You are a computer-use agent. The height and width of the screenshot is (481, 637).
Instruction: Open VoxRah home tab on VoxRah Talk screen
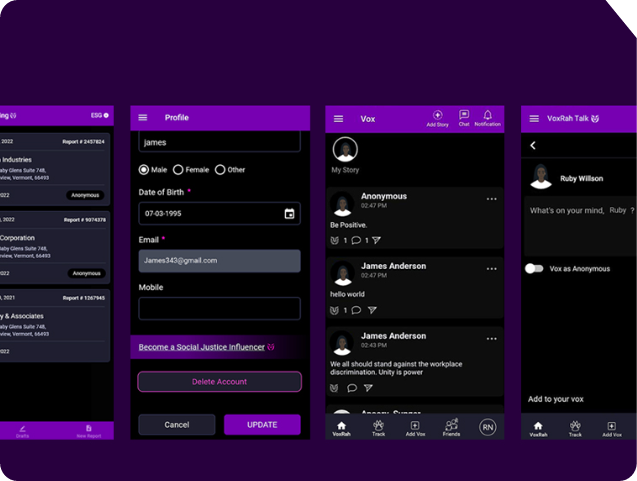point(538,429)
